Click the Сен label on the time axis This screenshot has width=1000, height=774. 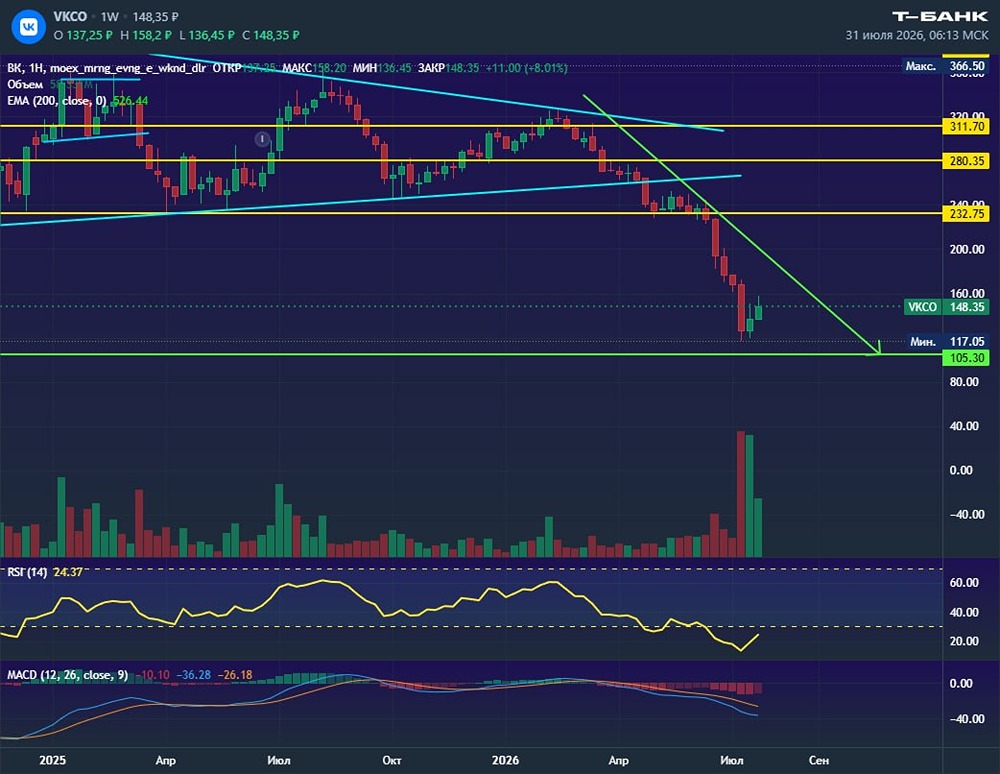click(819, 760)
